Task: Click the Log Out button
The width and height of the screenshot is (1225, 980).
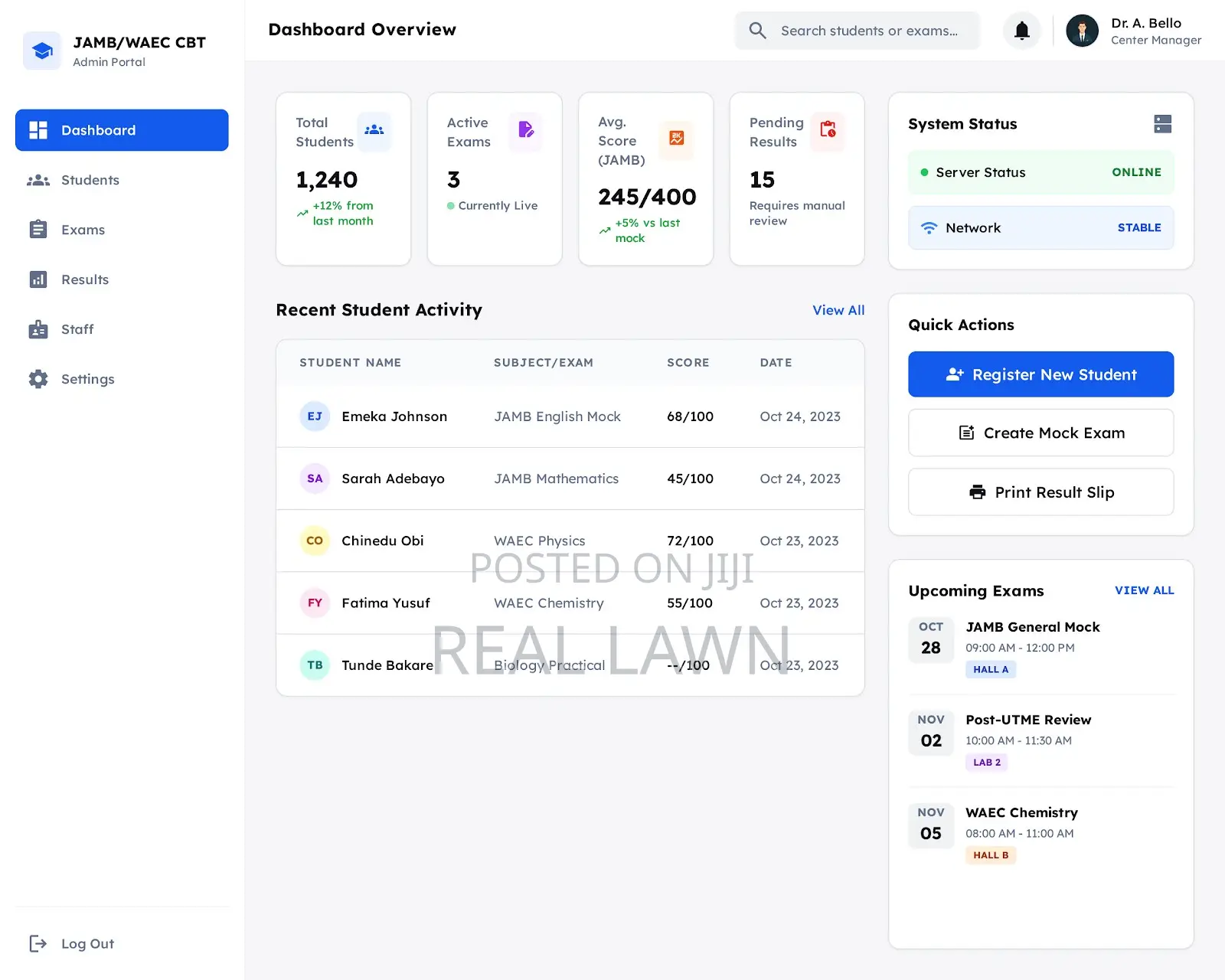Action: (71, 943)
